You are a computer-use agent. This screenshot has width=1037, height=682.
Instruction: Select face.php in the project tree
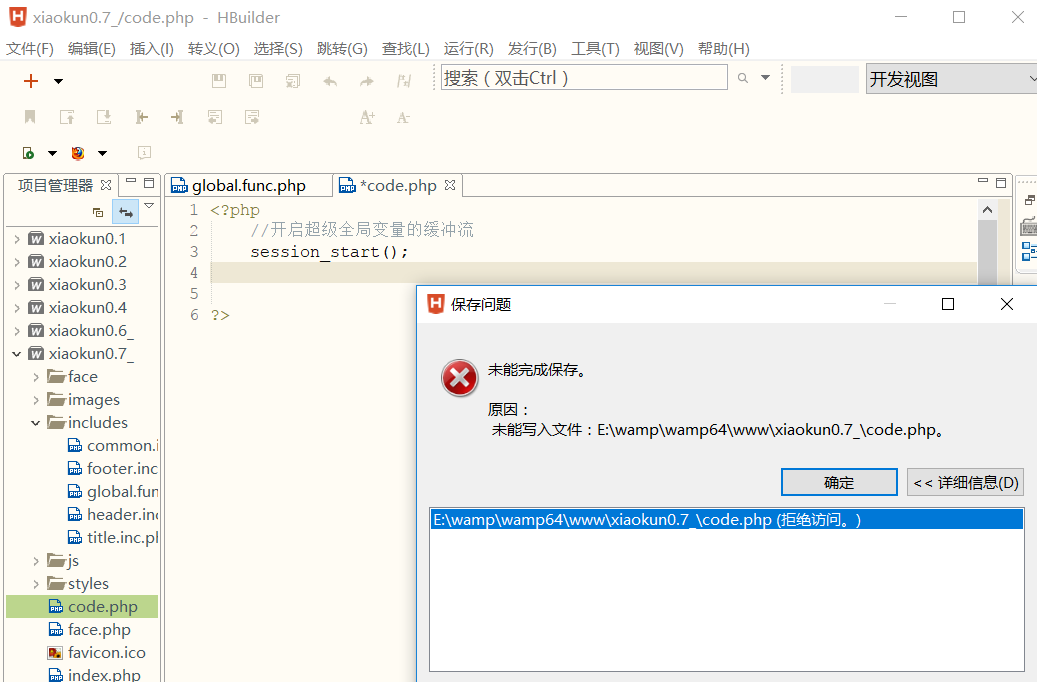tap(99, 630)
